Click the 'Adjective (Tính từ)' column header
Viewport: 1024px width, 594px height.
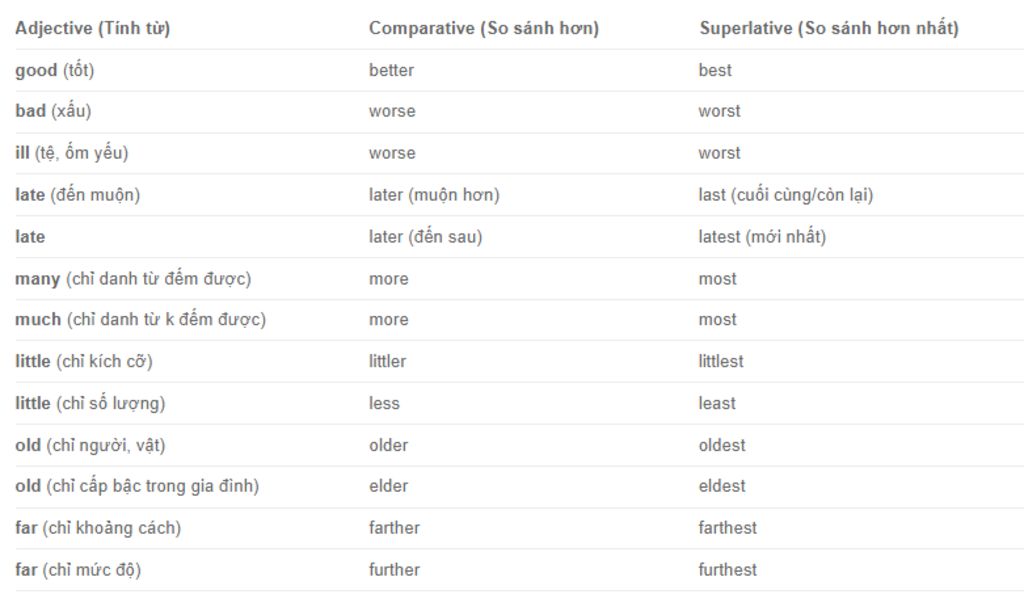(x=93, y=29)
